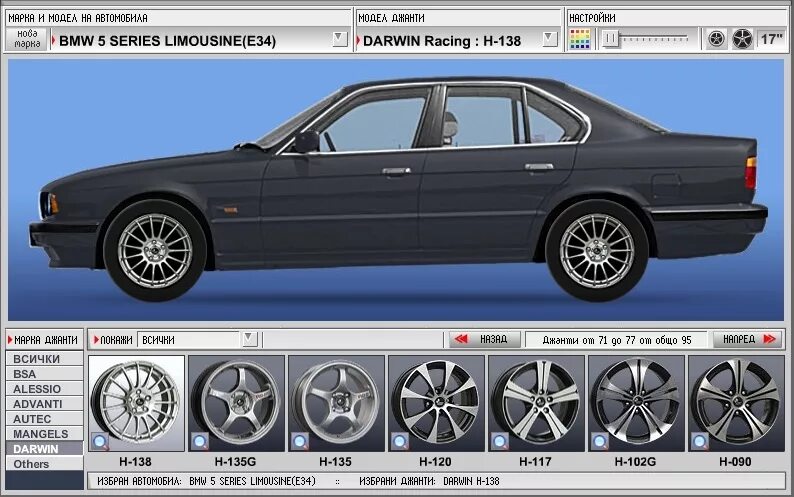Image resolution: width=794 pixels, height=497 pixels.
Task: Open the BMW 5 Series car model dropdown
Action: tap(340, 39)
